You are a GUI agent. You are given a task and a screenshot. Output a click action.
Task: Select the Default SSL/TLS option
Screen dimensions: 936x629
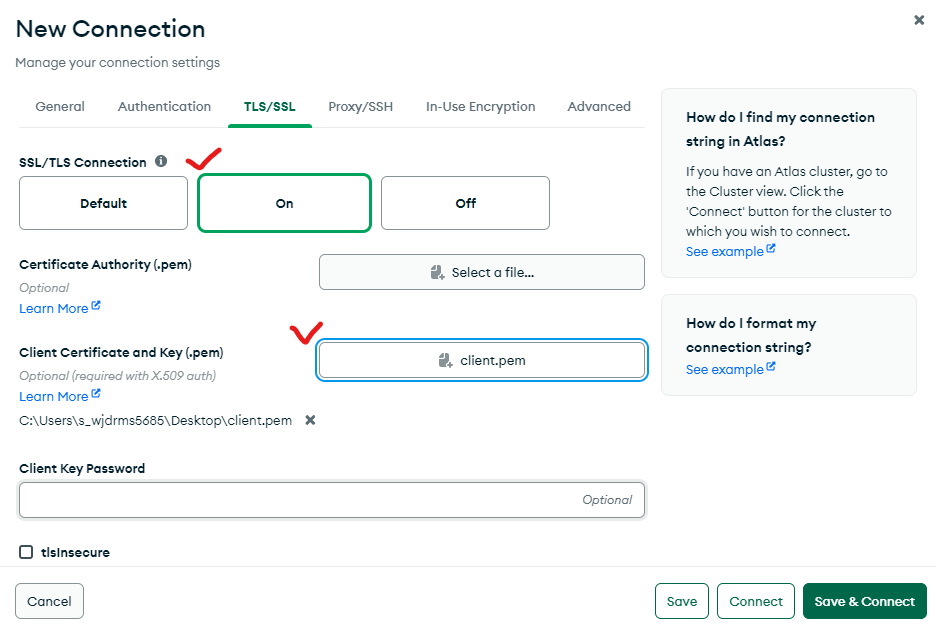click(103, 203)
